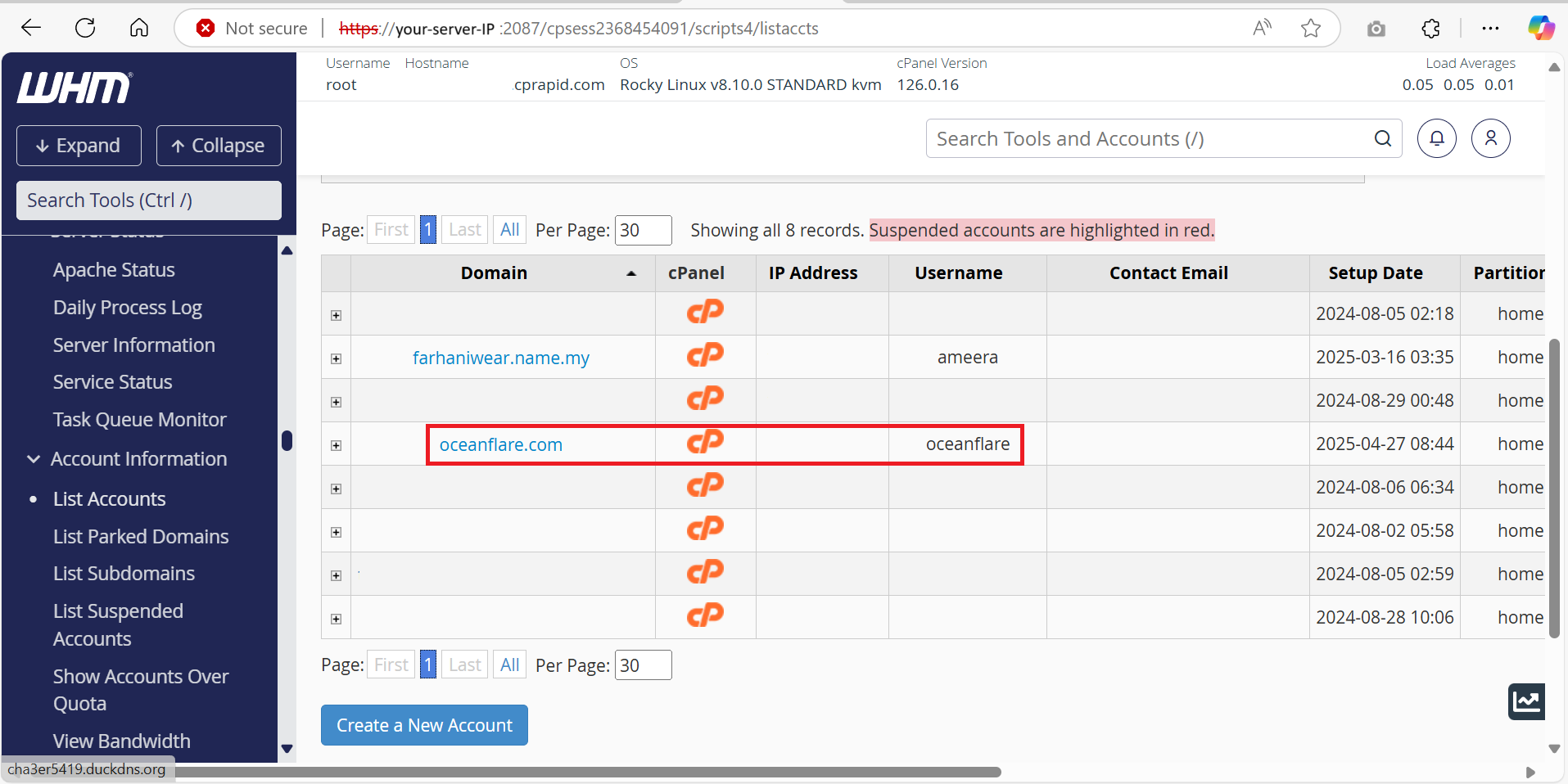Add page to favorites star icon
Viewport: 1568px width, 784px height.
coord(1311,28)
